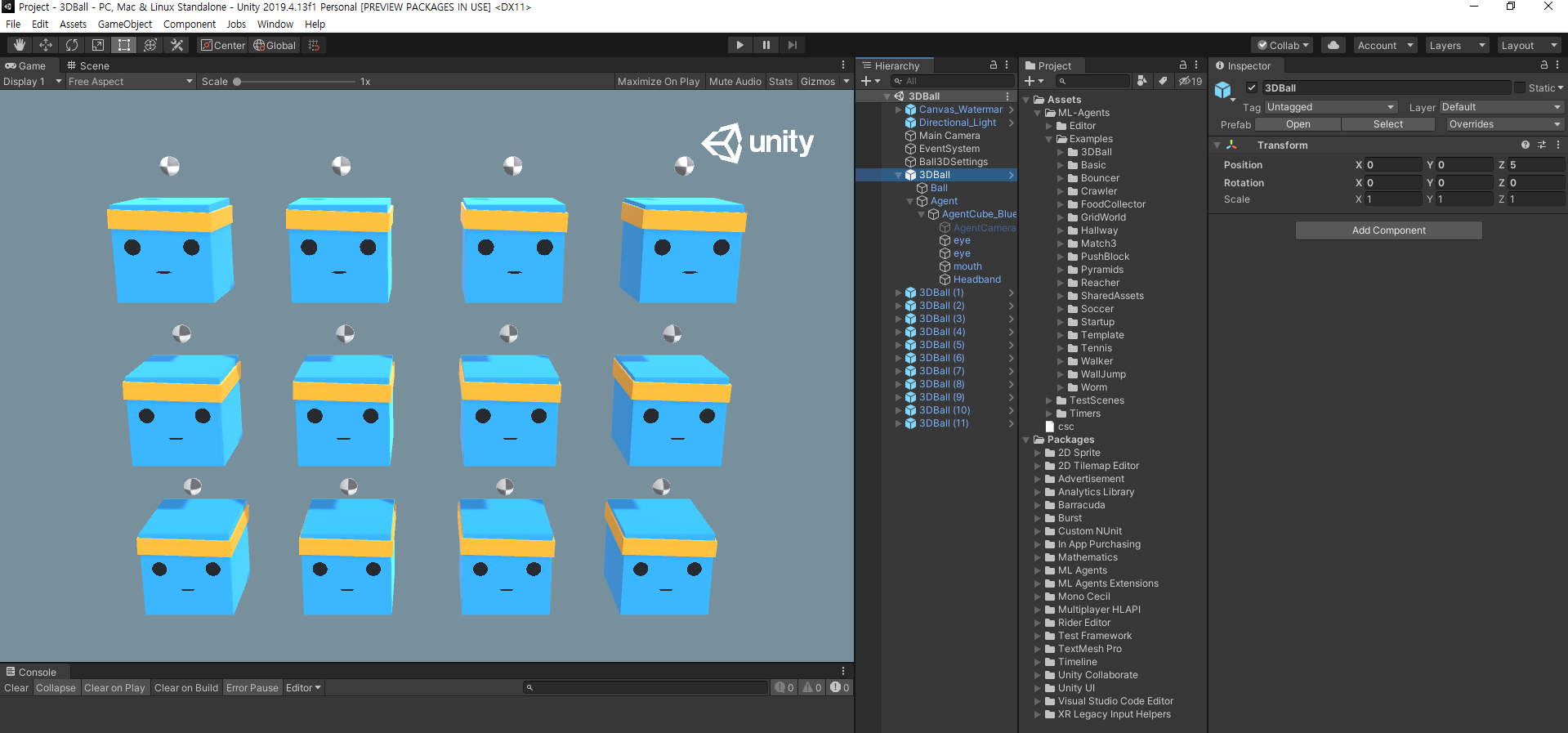Open Console panel options menu
This screenshot has width=1568, height=733.
click(843, 671)
